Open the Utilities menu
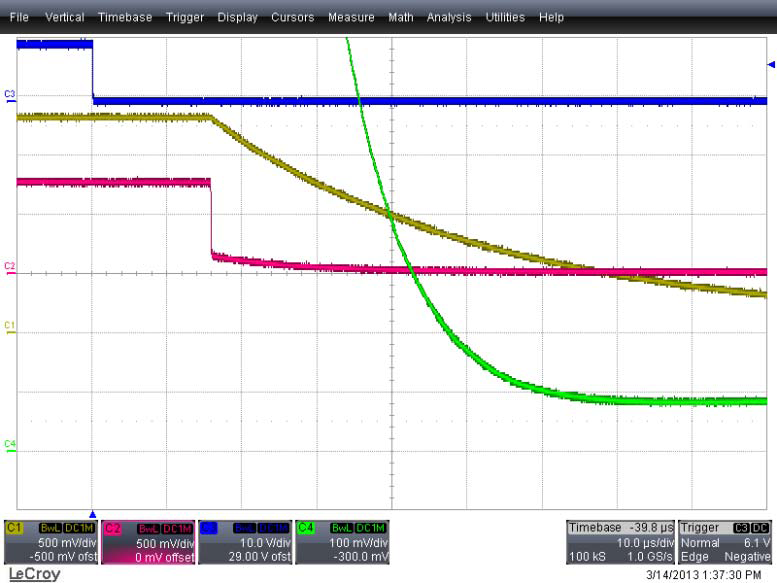Viewport: 777px width, 583px height. tap(506, 17)
